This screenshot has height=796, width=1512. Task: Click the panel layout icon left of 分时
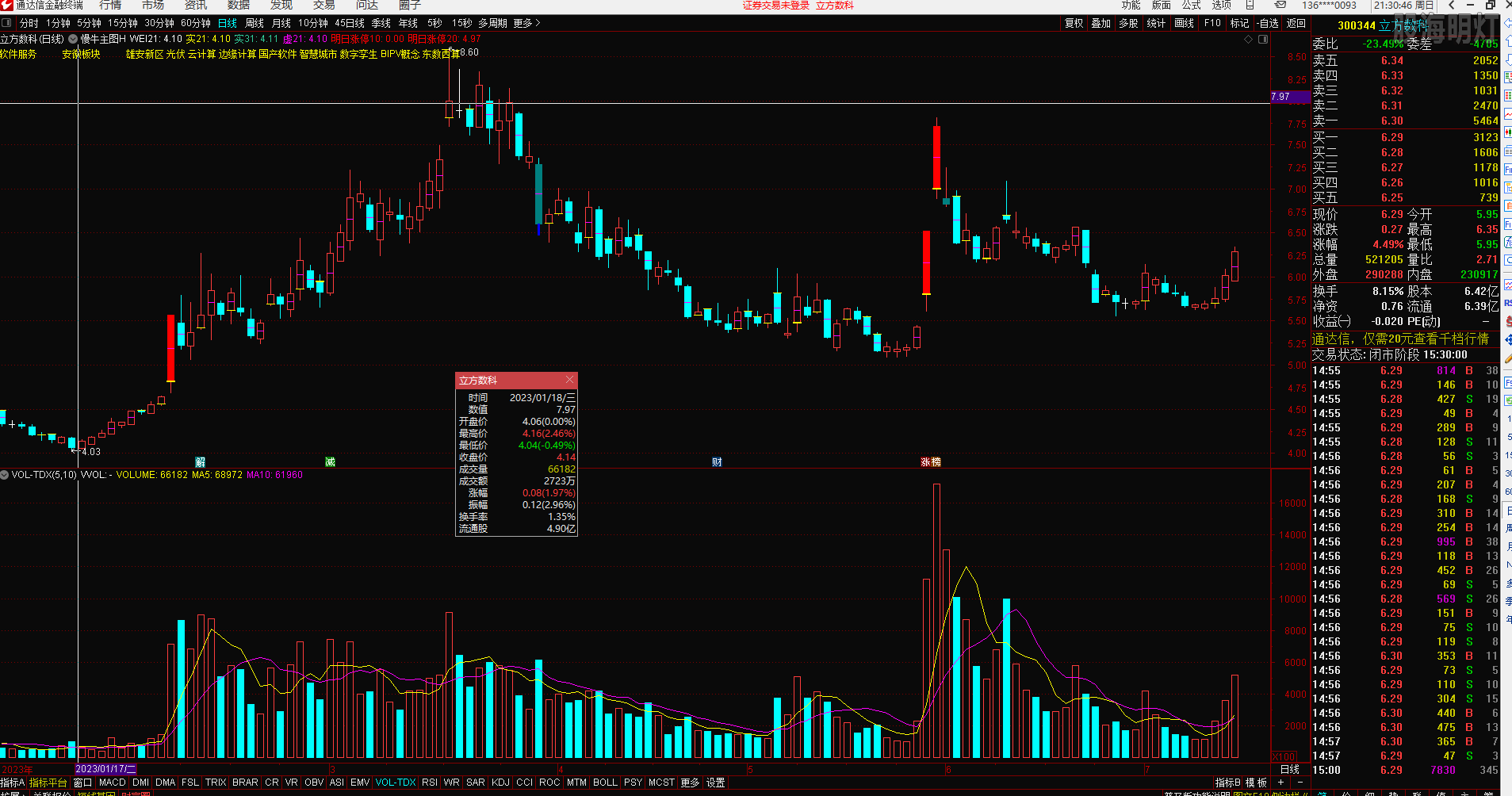tap(7, 23)
